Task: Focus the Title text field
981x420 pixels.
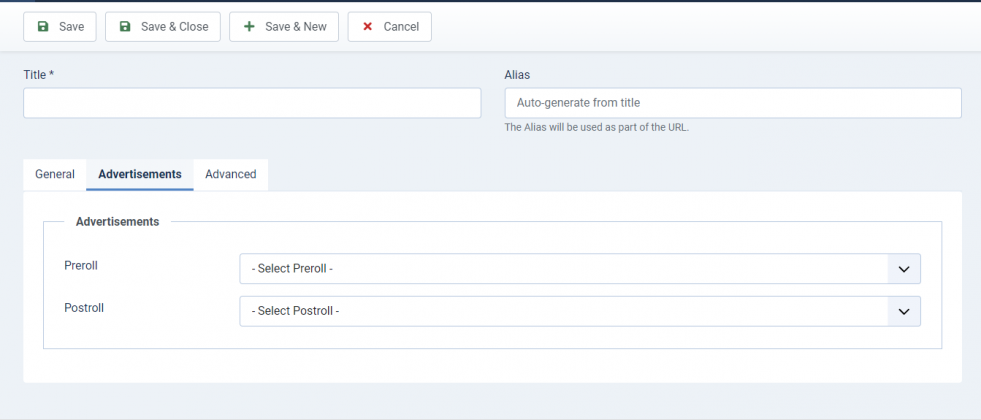Action: pos(252,103)
